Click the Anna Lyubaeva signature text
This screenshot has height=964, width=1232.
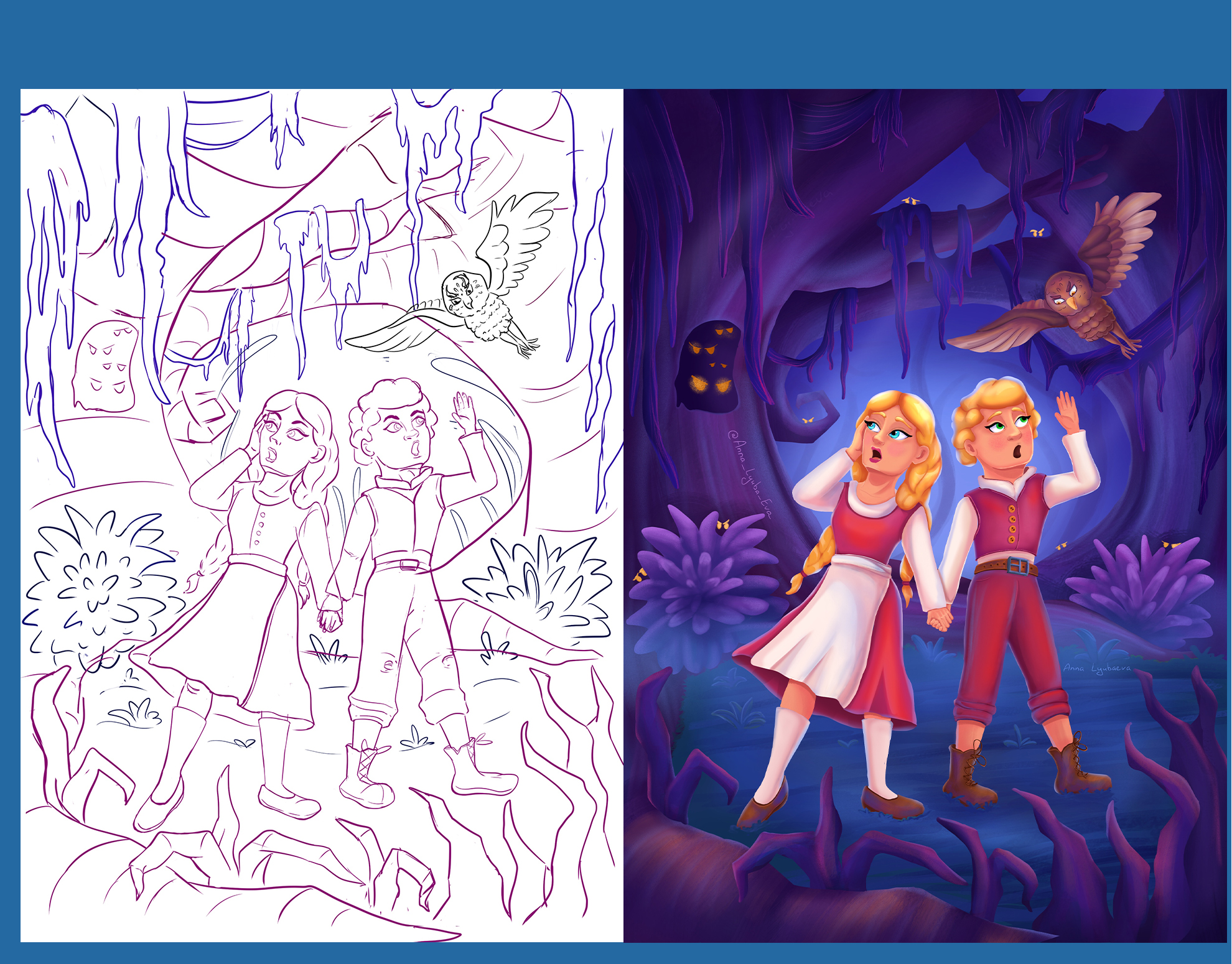pyautogui.click(x=1097, y=669)
